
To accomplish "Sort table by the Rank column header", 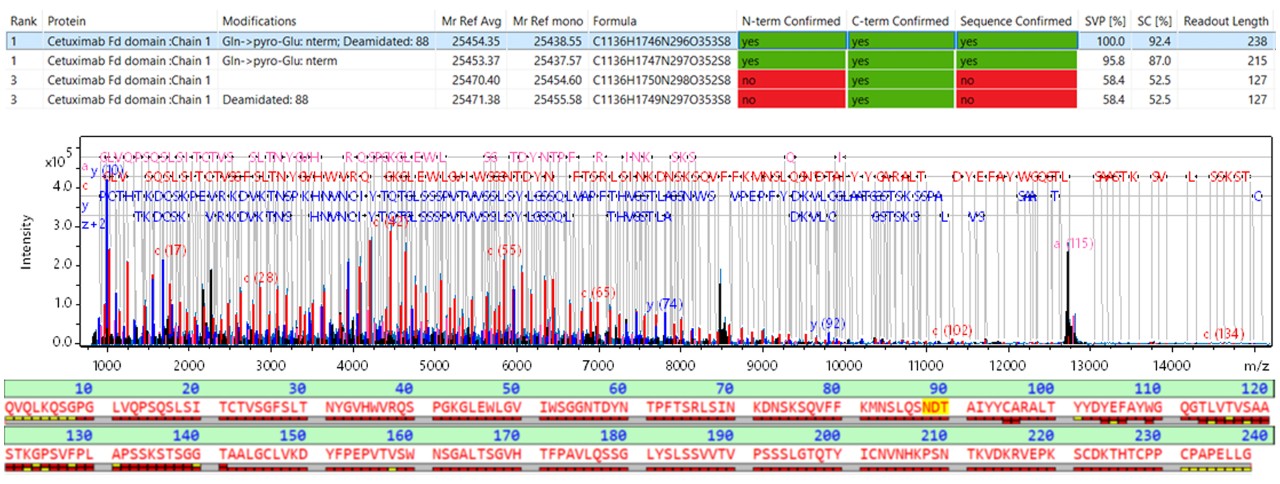I will pos(21,21).
